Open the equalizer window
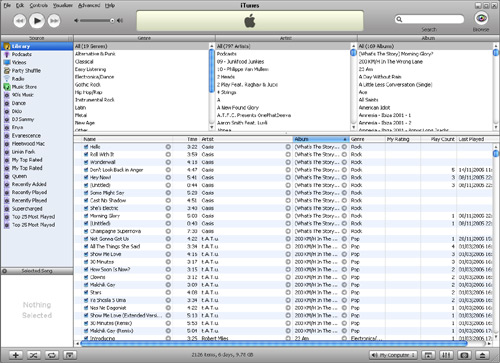Image resolution: width=500 pixels, height=363 pixels. (446, 355)
